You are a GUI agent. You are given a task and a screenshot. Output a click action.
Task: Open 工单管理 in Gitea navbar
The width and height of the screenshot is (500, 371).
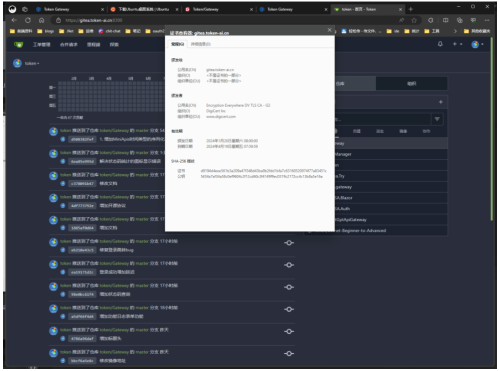41,45
